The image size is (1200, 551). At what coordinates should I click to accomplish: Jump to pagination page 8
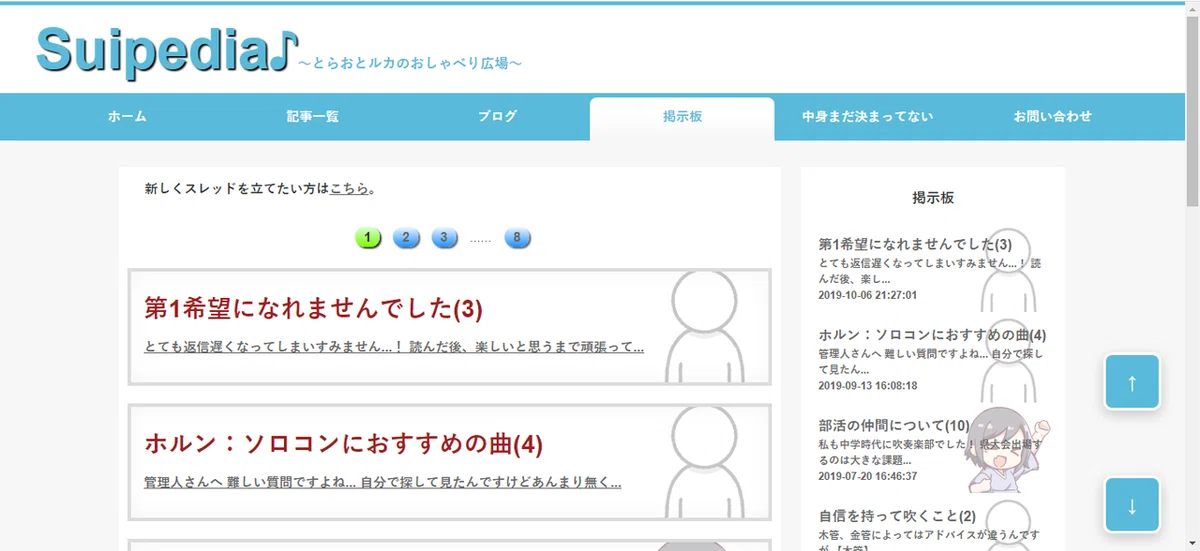pos(517,238)
